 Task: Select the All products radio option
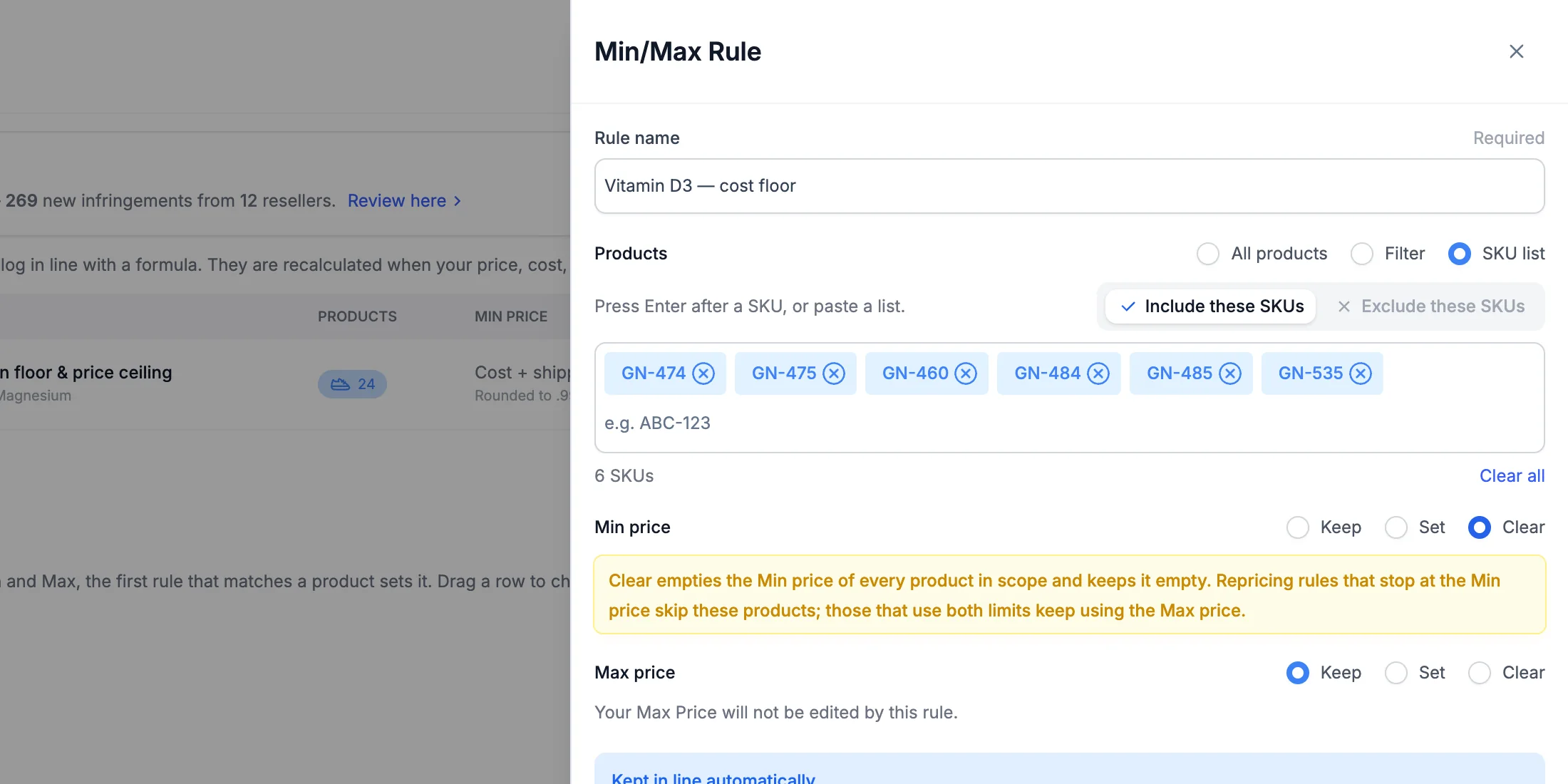1207,254
